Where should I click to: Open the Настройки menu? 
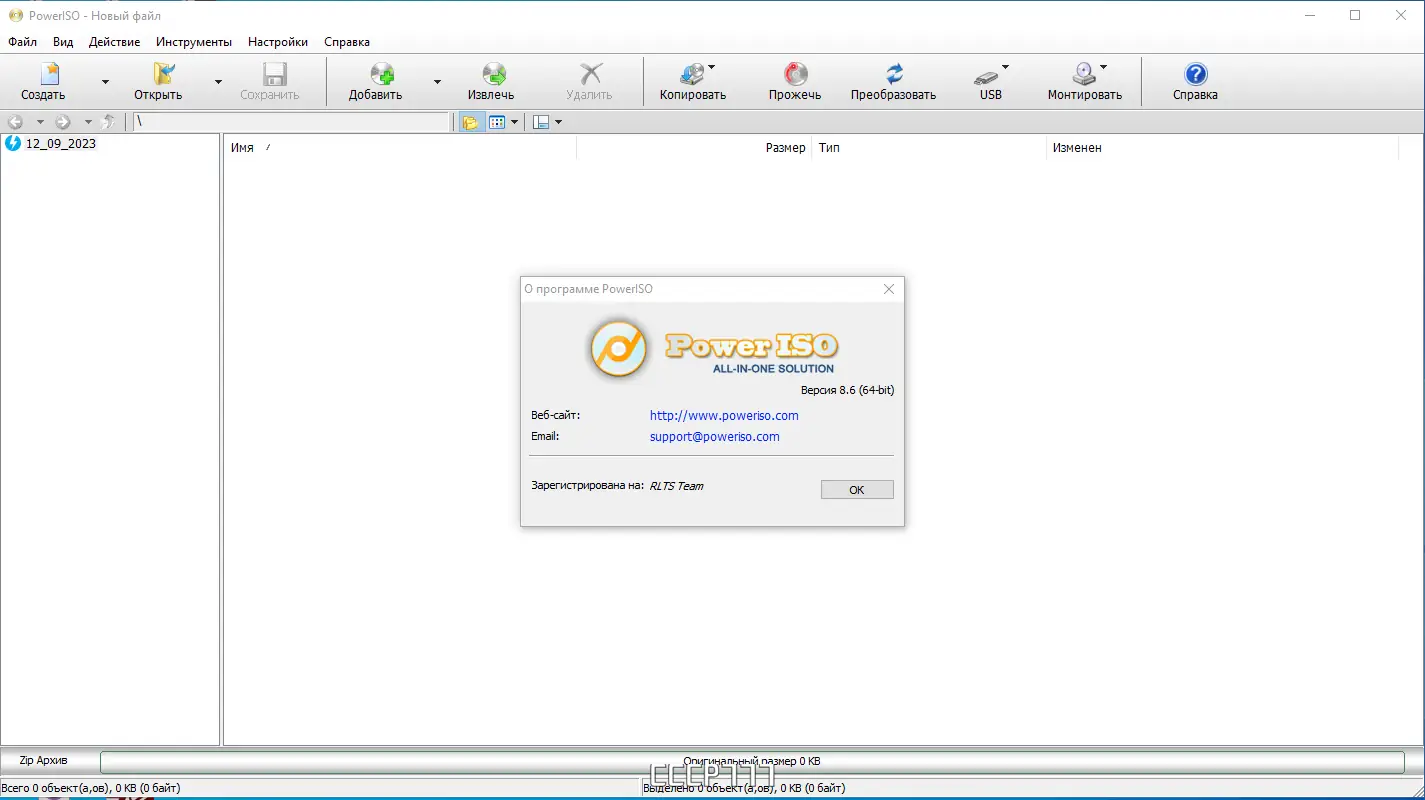tap(278, 42)
